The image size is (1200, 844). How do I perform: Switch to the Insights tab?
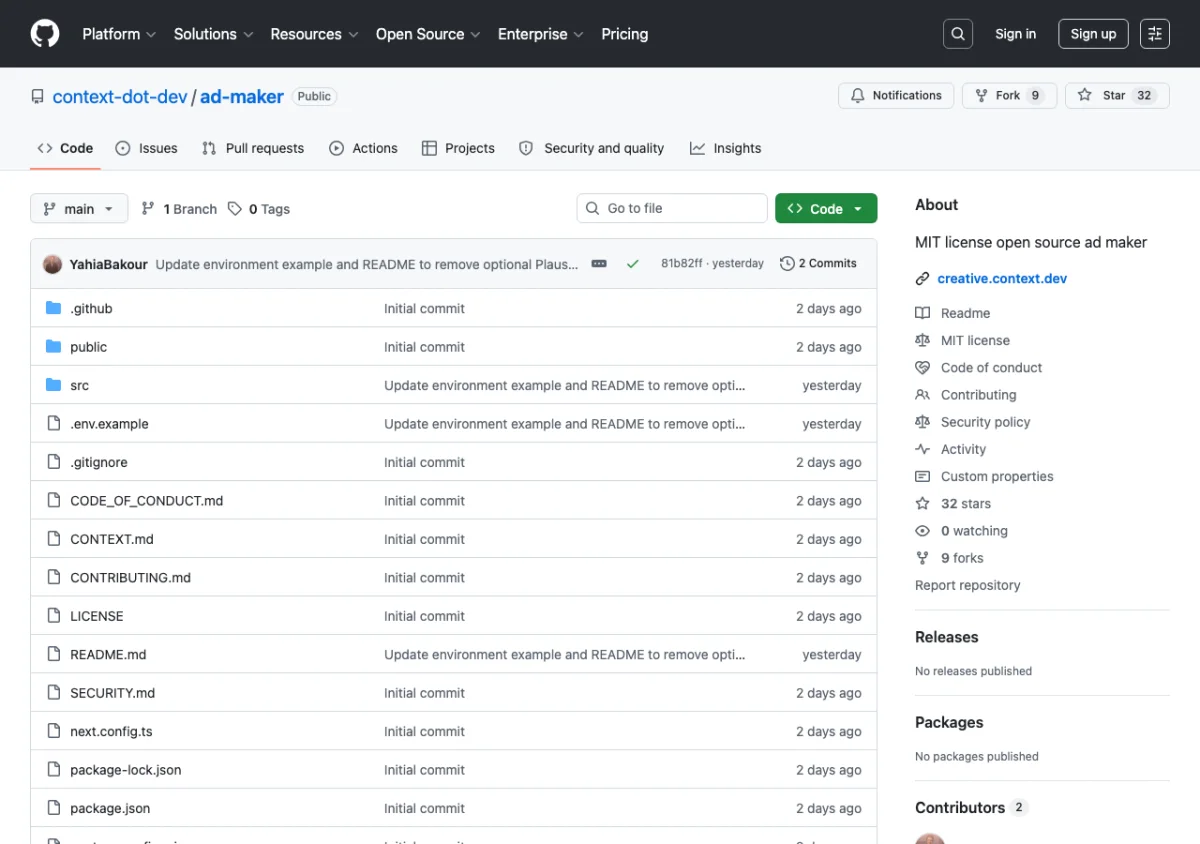click(726, 148)
